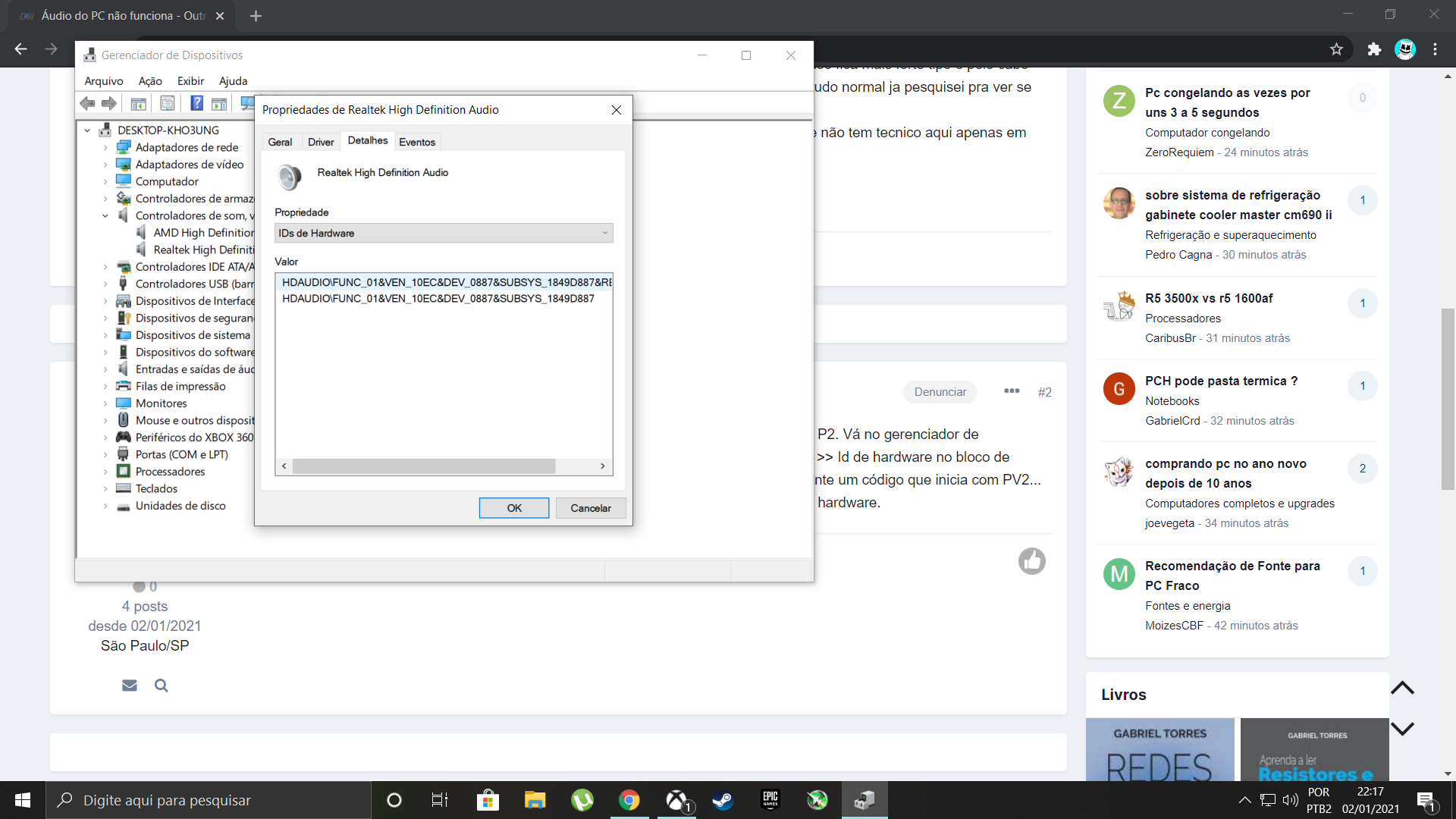Open the Arquivo menu

(104, 81)
